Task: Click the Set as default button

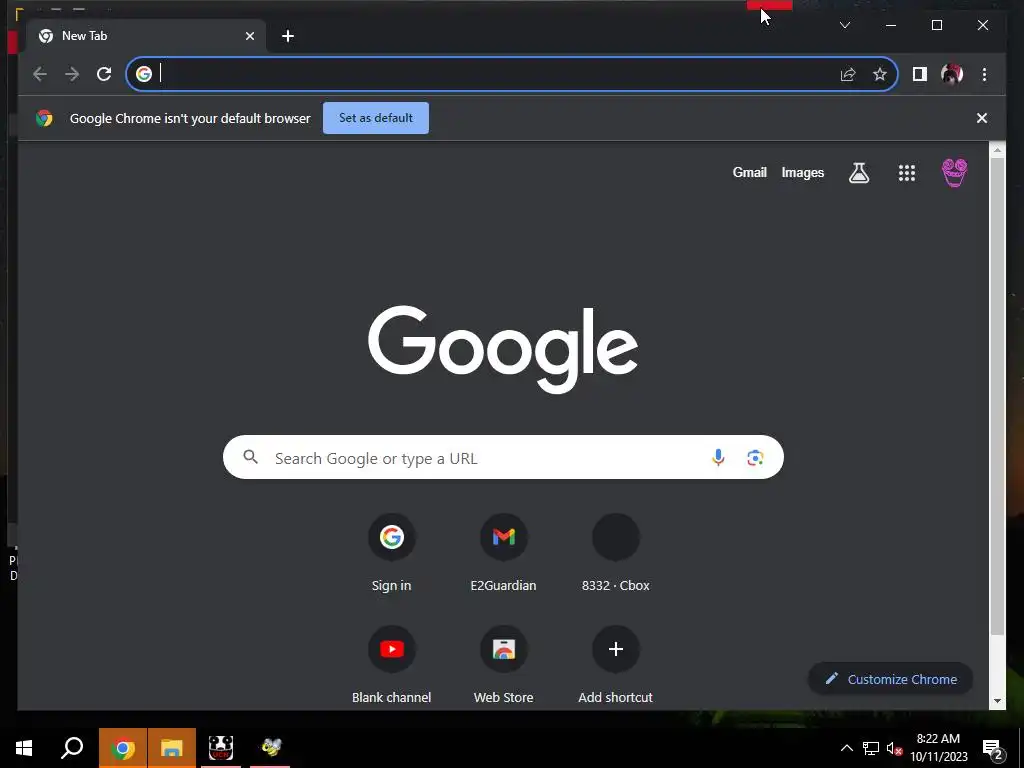Action: [x=376, y=118]
